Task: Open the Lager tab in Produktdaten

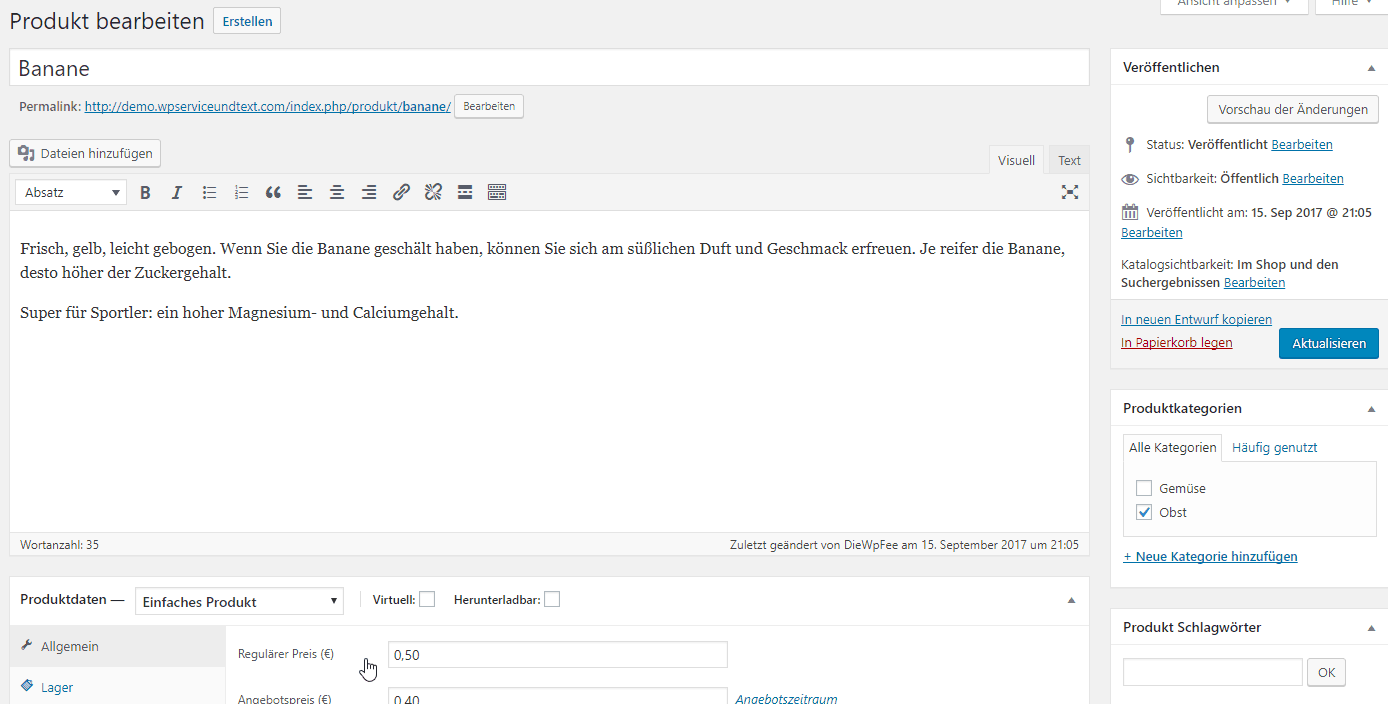Action: (59, 687)
